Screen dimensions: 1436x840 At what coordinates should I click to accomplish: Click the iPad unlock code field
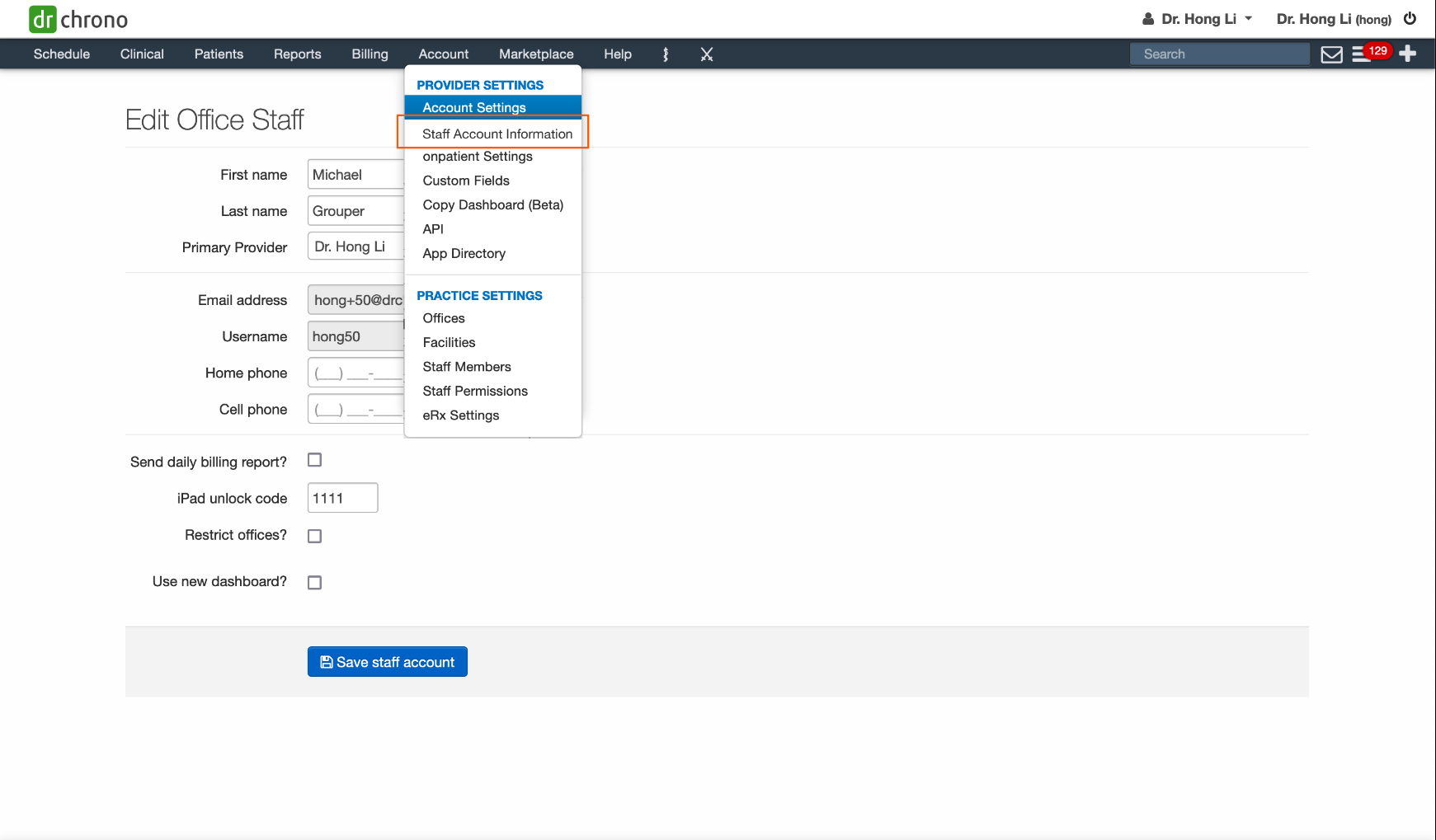click(x=343, y=498)
